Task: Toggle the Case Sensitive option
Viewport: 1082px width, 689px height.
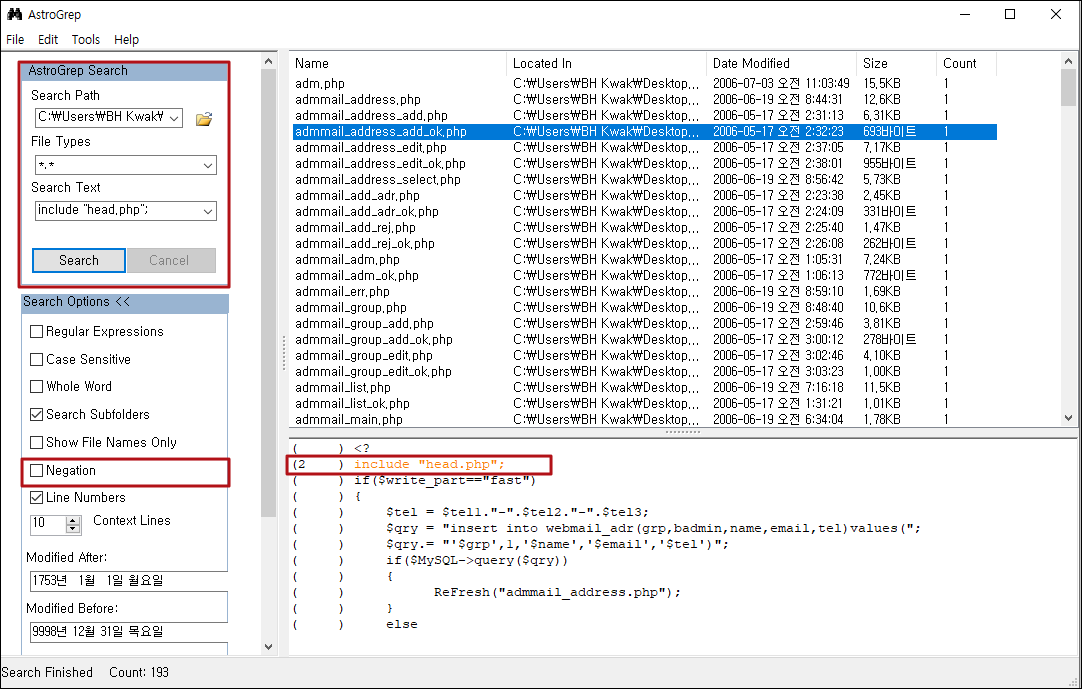Action: 37,360
